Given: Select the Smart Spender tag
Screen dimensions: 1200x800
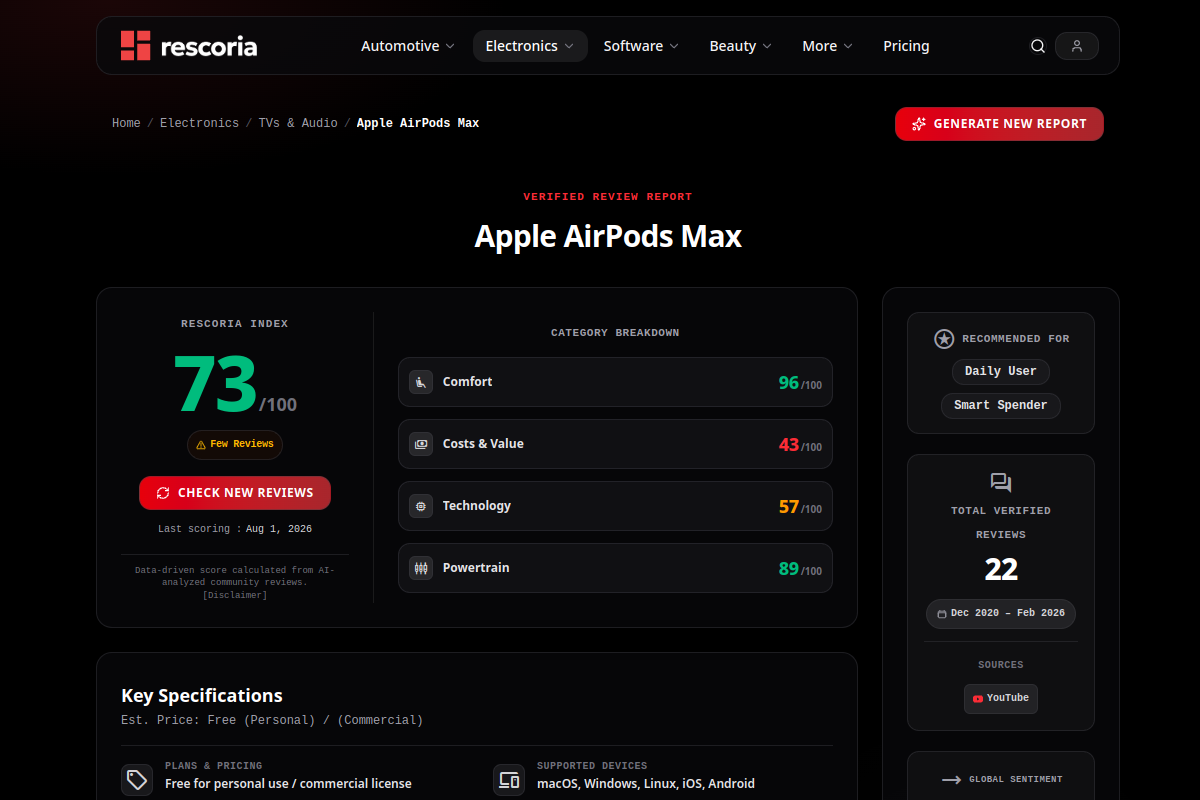Looking at the screenshot, I should (x=1001, y=405).
